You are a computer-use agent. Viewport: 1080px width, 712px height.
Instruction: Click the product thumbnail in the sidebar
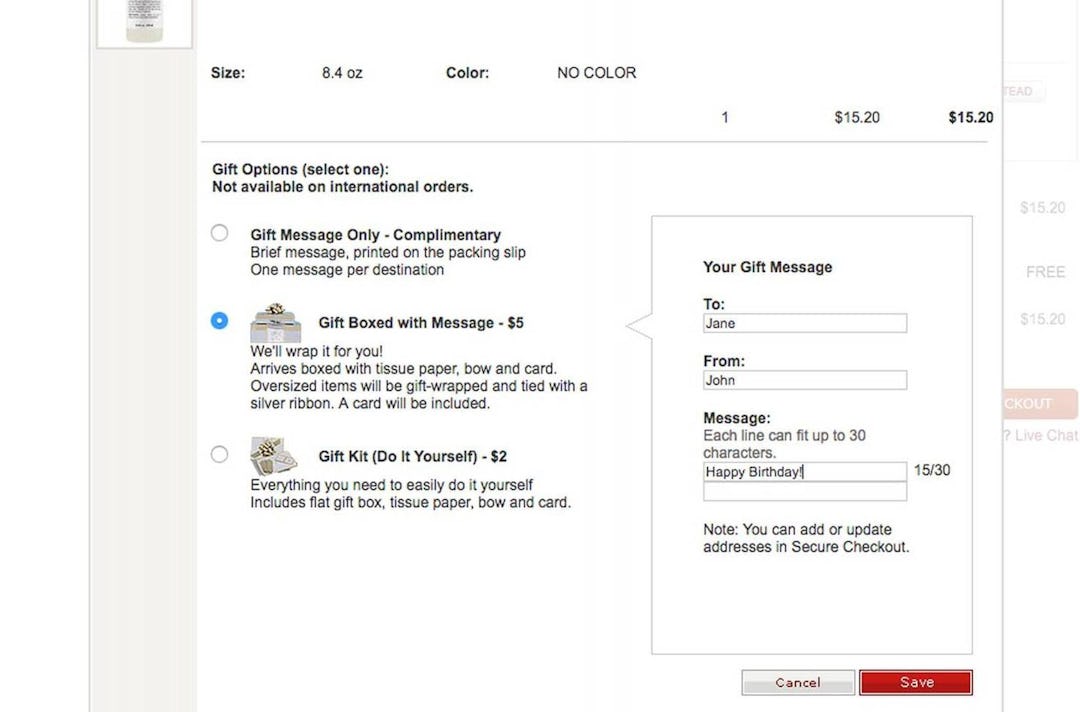[143, 22]
